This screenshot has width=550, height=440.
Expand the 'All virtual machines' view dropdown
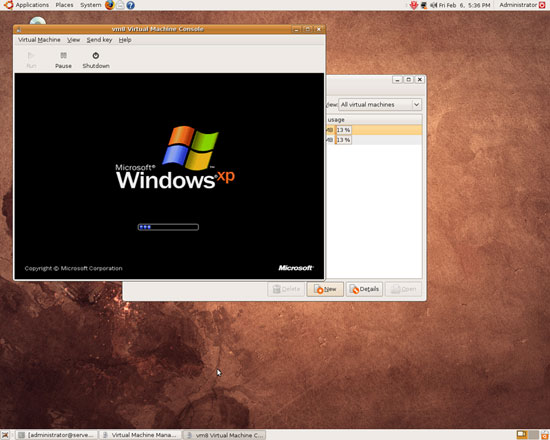coord(380,105)
